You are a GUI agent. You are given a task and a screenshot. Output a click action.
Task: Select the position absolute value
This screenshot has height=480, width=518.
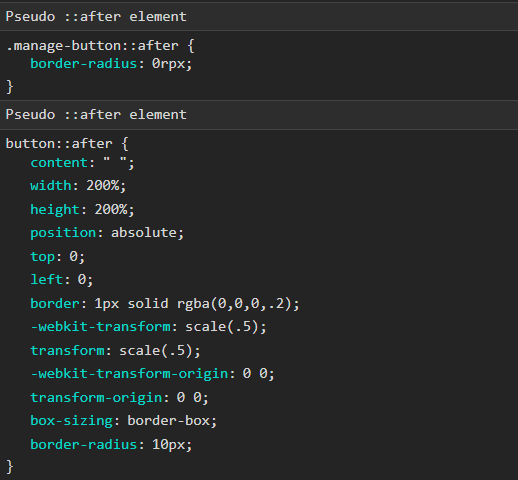click(144, 233)
